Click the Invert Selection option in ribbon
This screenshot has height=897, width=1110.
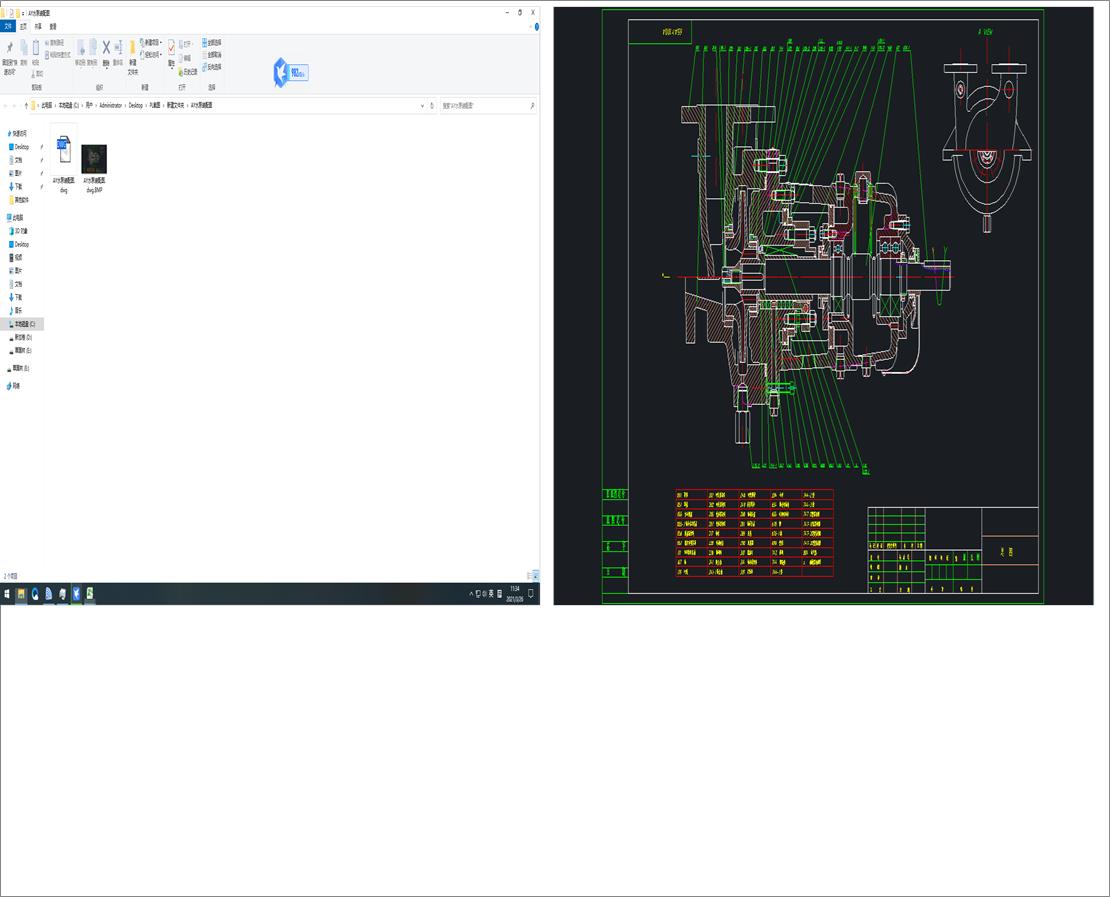click(x=211, y=67)
